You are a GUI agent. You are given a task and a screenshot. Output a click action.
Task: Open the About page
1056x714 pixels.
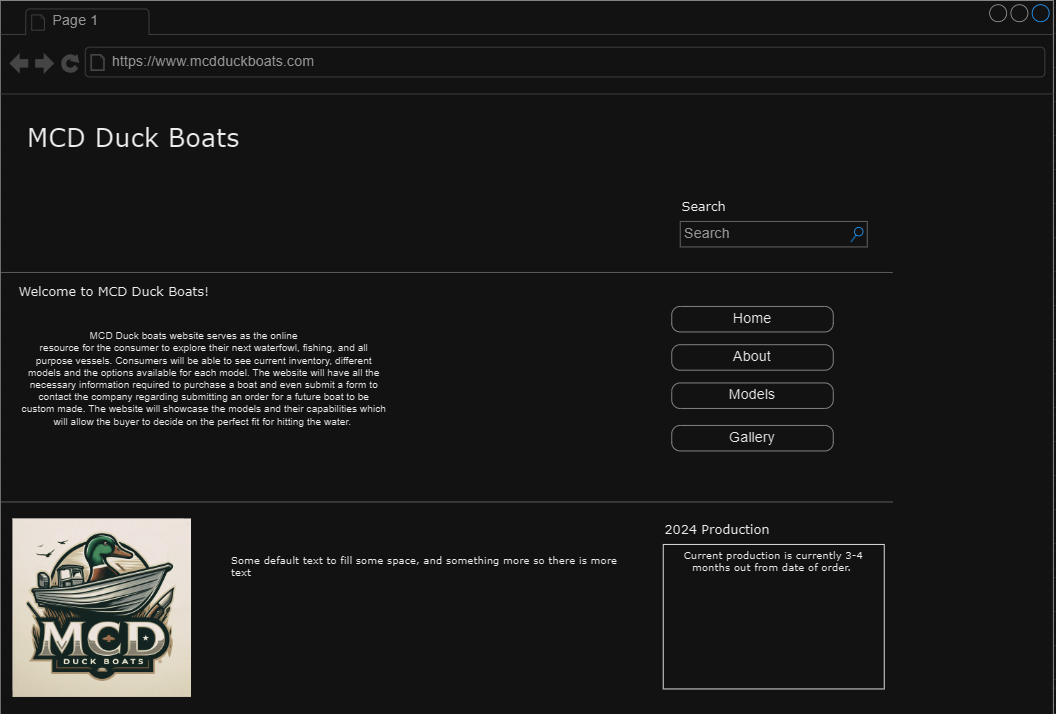(752, 357)
